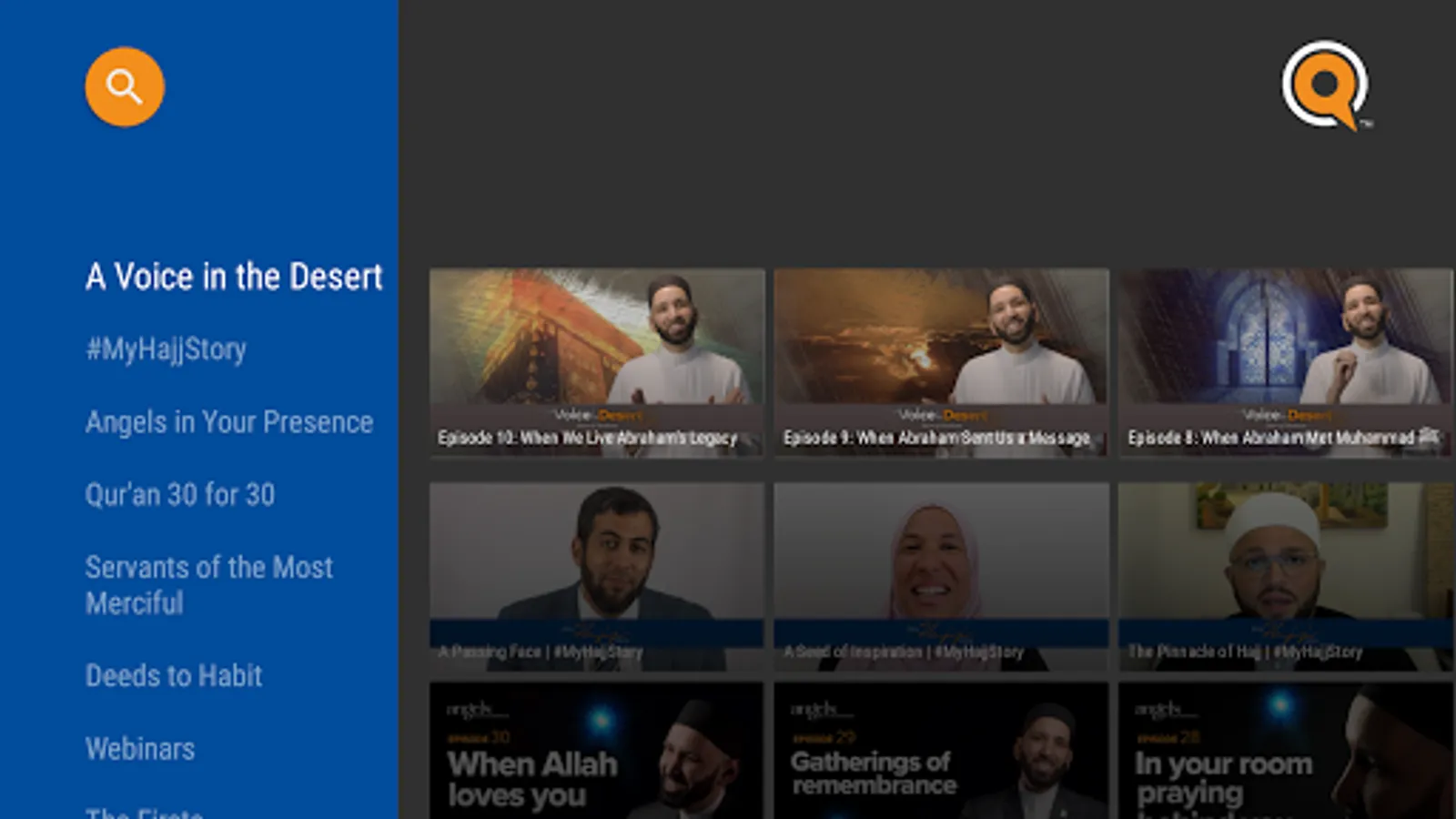Play Episode 8: When Abraham Met Muhammad
The width and height of the screenshot is (1456, 819).
(1287, 362)
